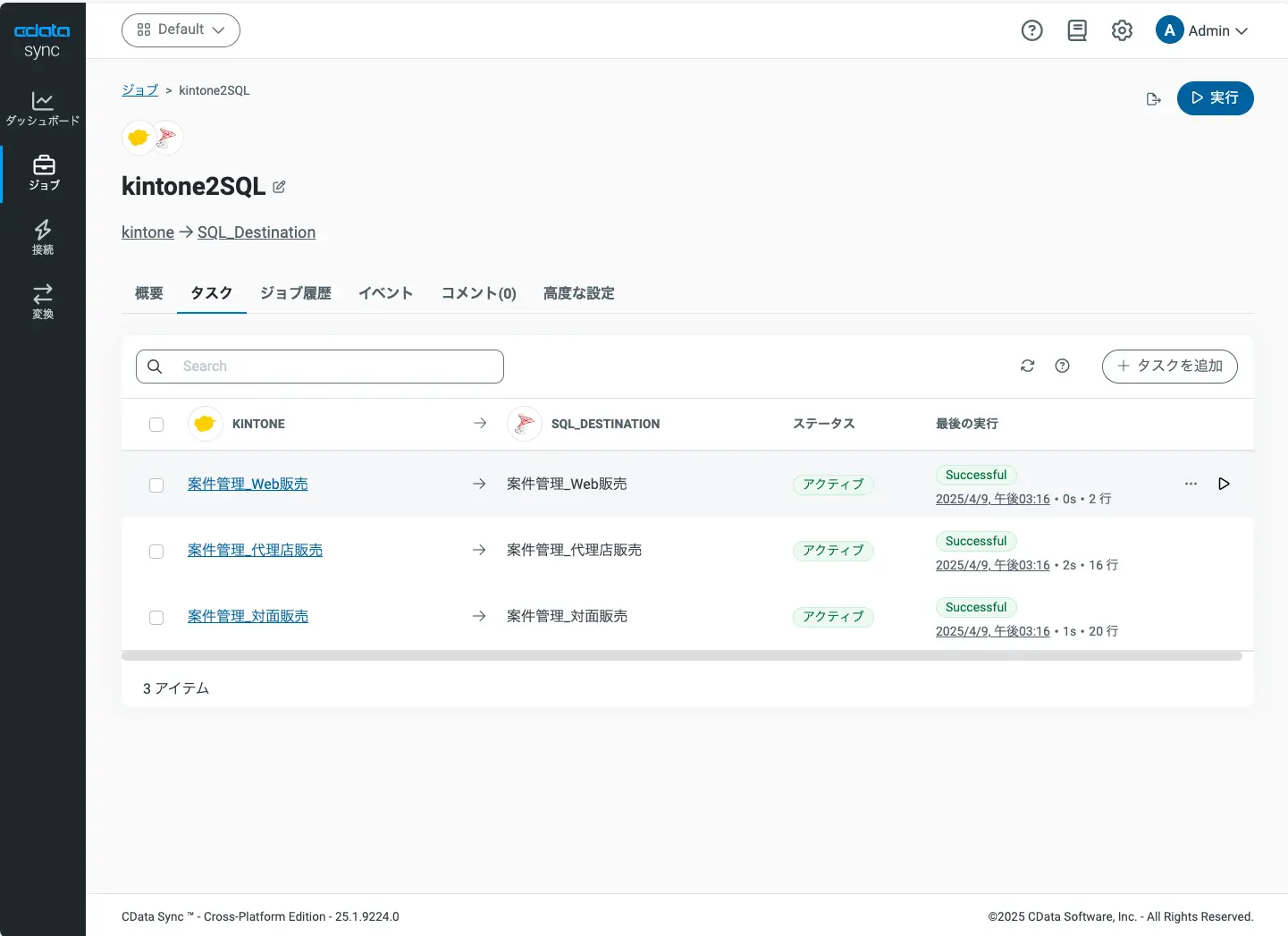The height and width of the screenshot is (936, 1288).
Task: Click the タスクを追加 button
Action: pos(1170,367)
